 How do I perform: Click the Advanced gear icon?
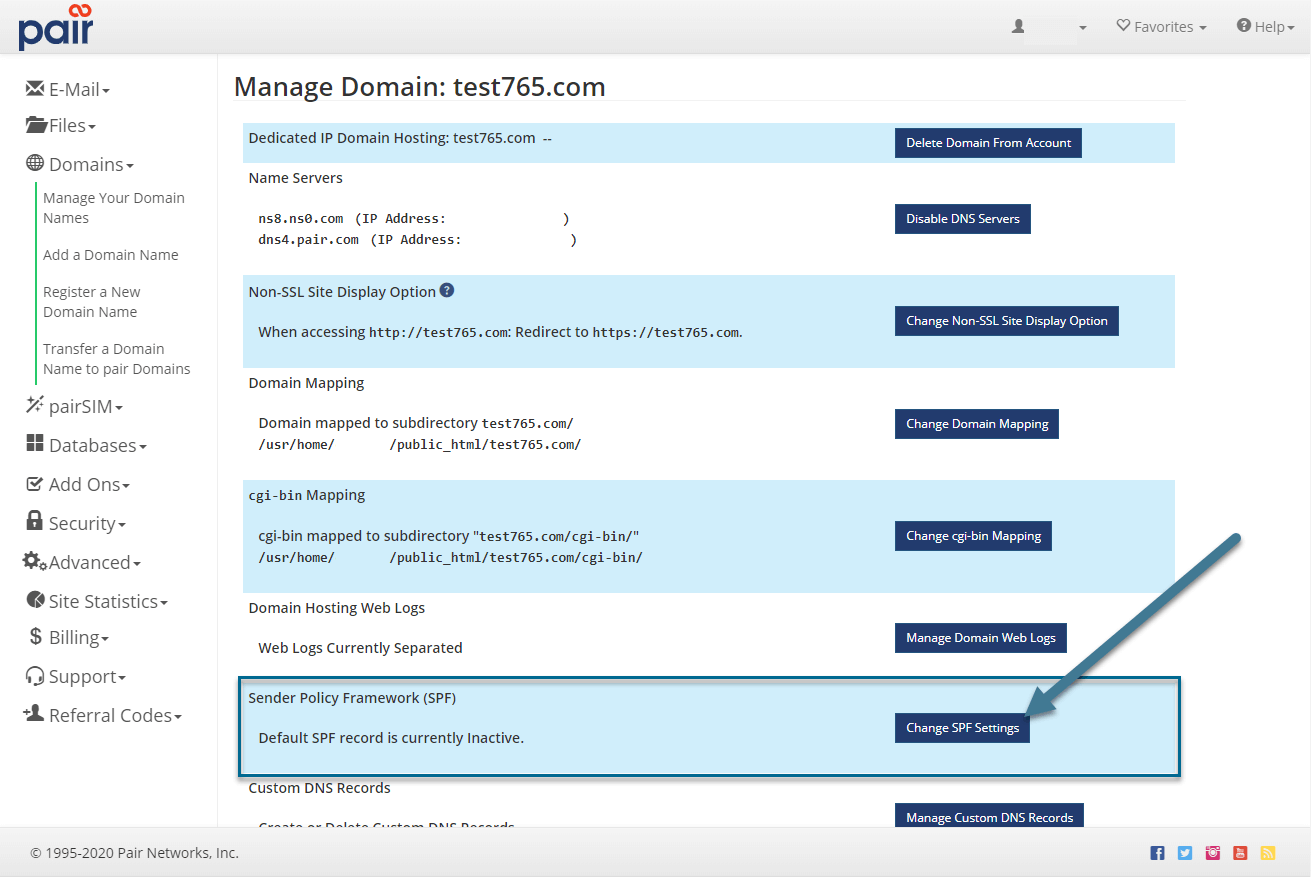(33, 561)
